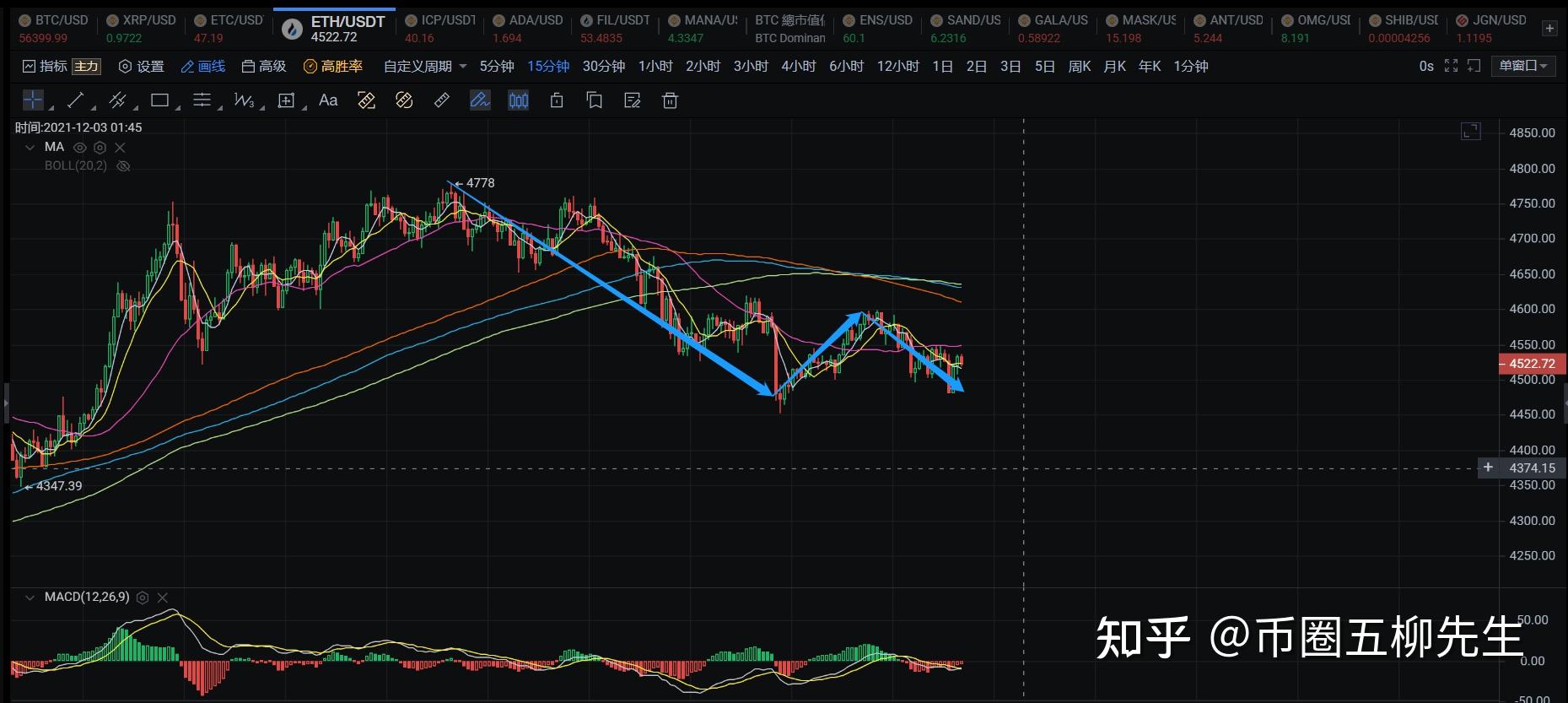Click the plus button to add a pair tab

pos(1549,28)
